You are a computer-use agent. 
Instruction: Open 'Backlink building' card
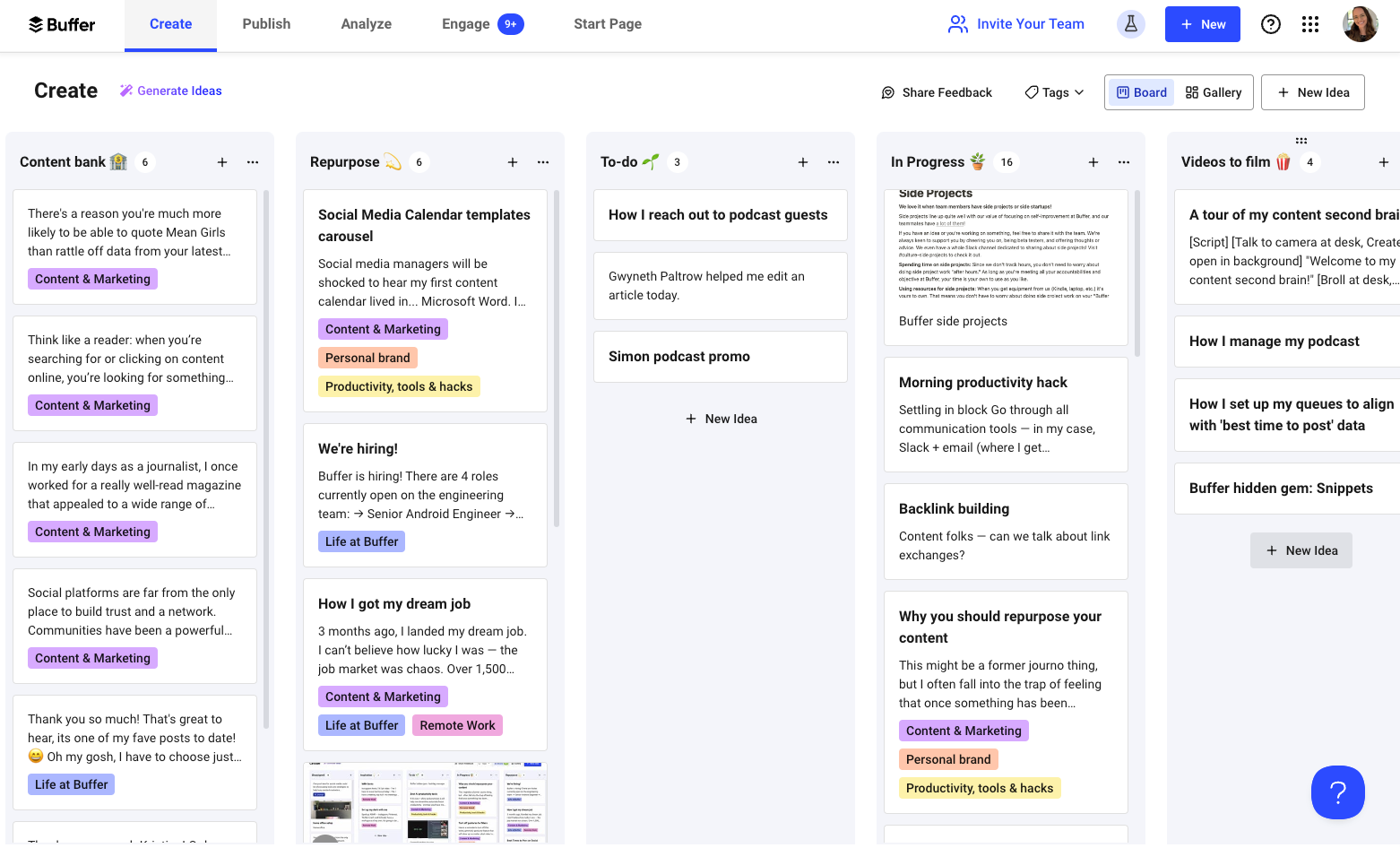1006,532
